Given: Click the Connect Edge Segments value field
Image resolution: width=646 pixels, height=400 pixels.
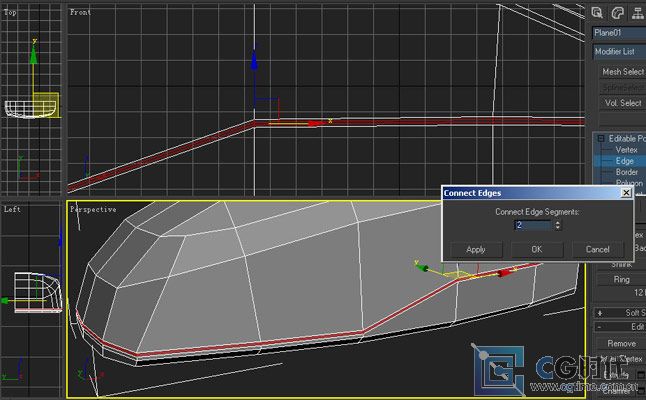Looking at the screenshot, I should 532,225.
